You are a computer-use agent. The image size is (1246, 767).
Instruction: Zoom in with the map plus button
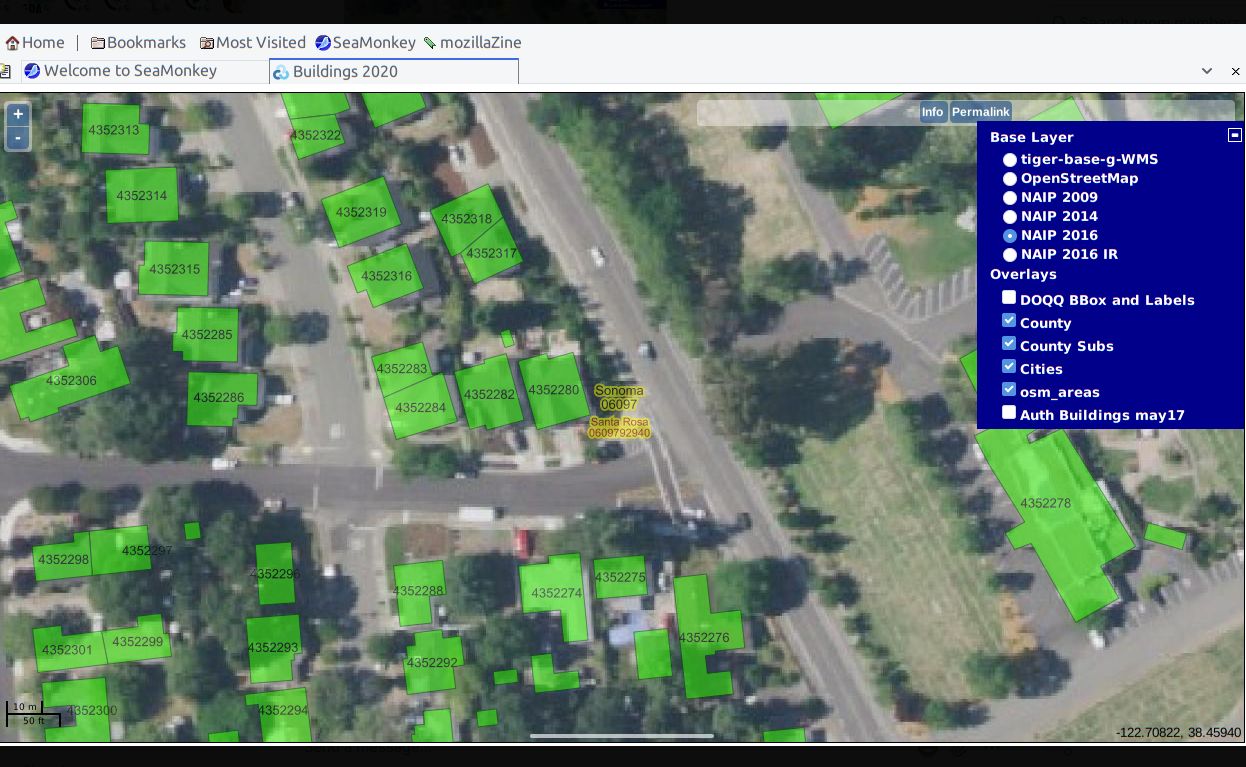point(17,114)
